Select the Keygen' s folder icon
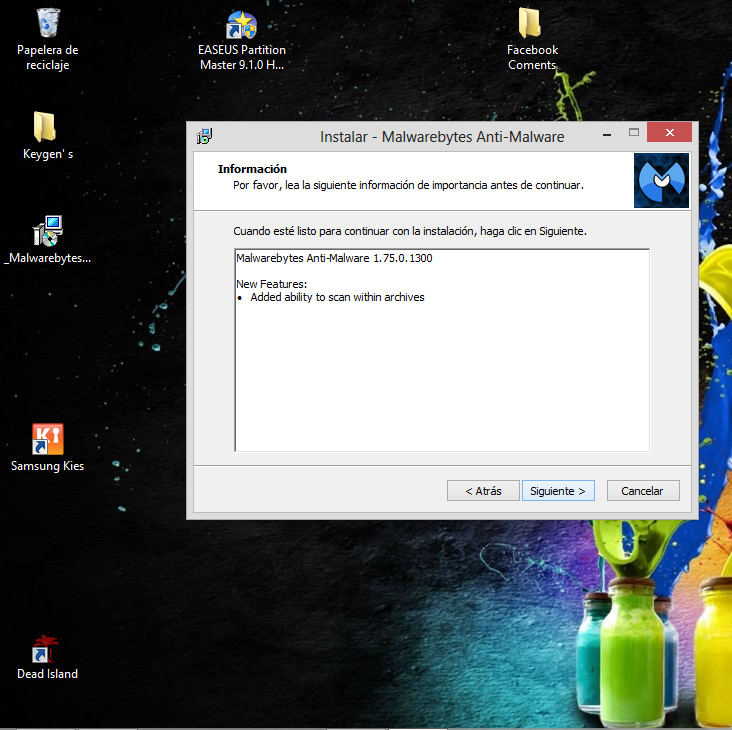 [45, 126]
